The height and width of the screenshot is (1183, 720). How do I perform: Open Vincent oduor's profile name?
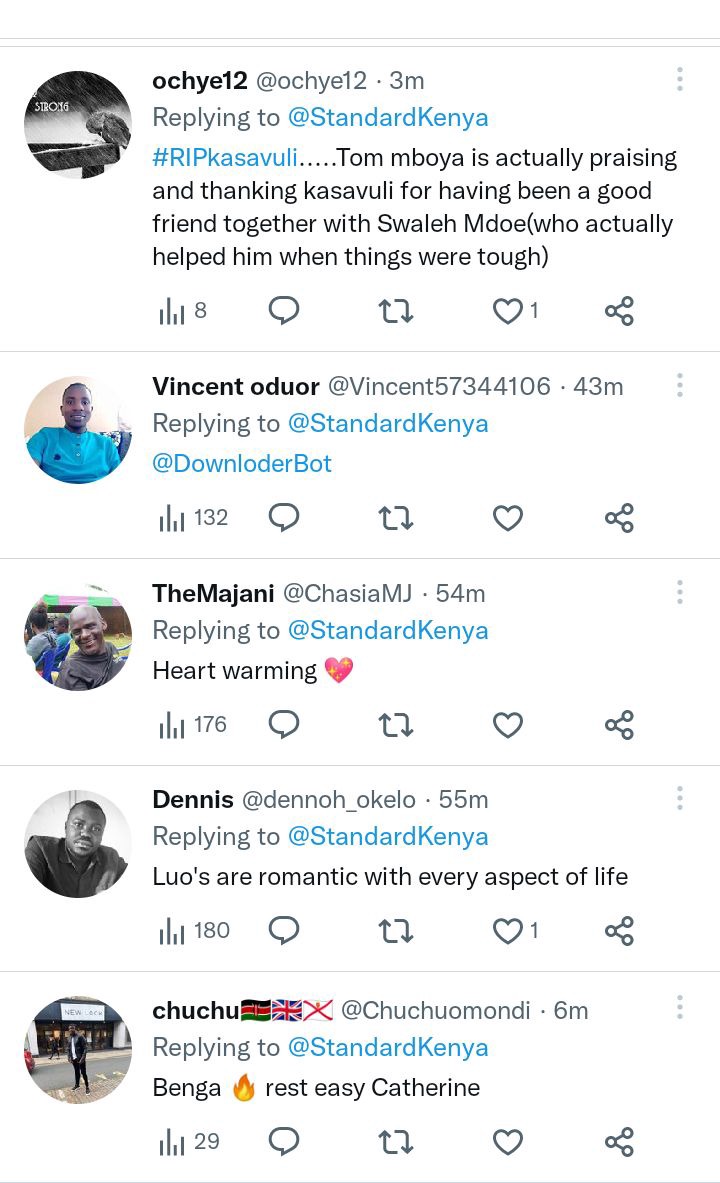[236, 386]
